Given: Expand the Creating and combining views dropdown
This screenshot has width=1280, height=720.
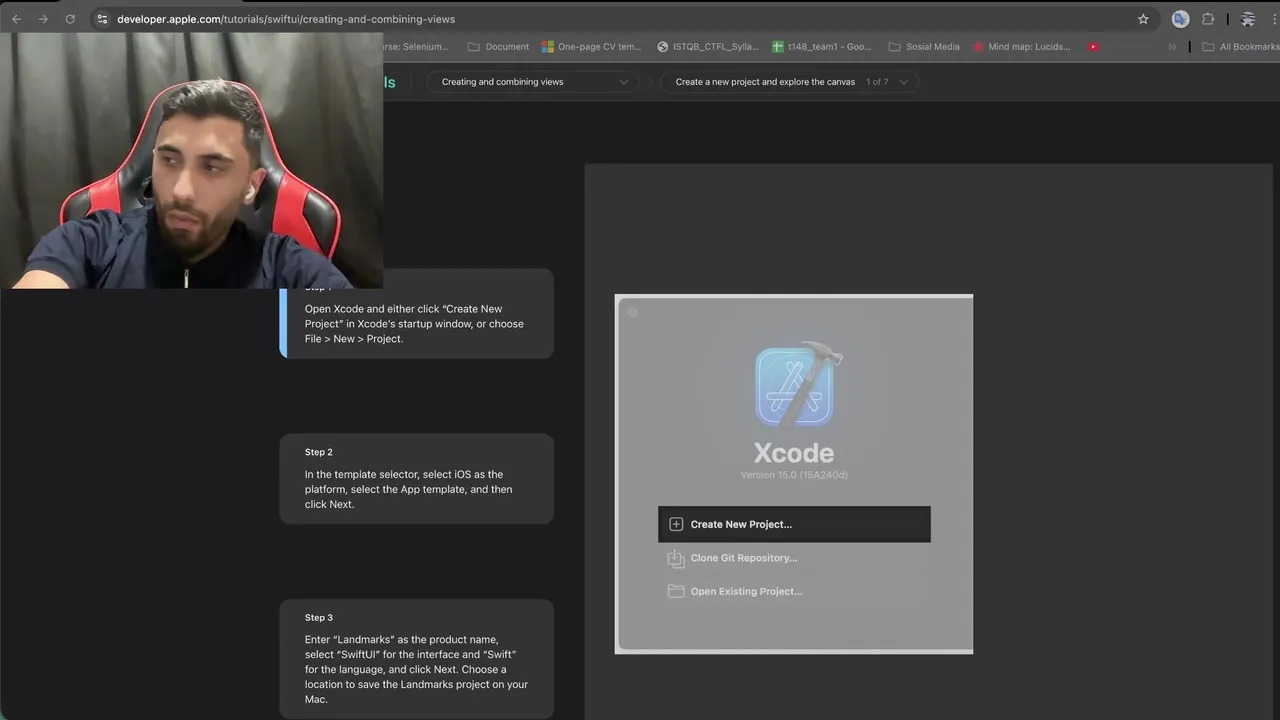Looking at the screenshot, I should tap(533, 82).
